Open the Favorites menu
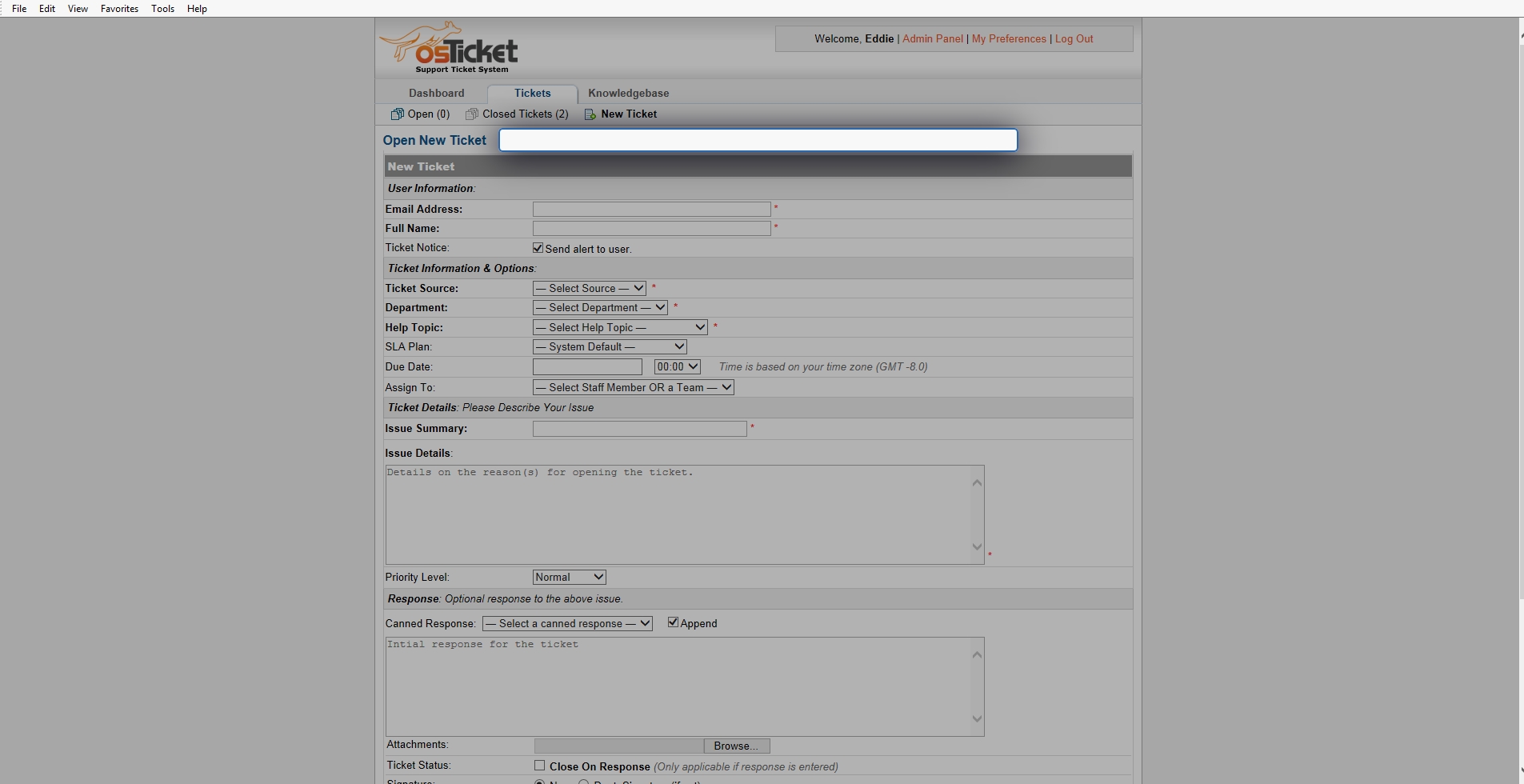 pyautogui.click(x=119, y=9)
